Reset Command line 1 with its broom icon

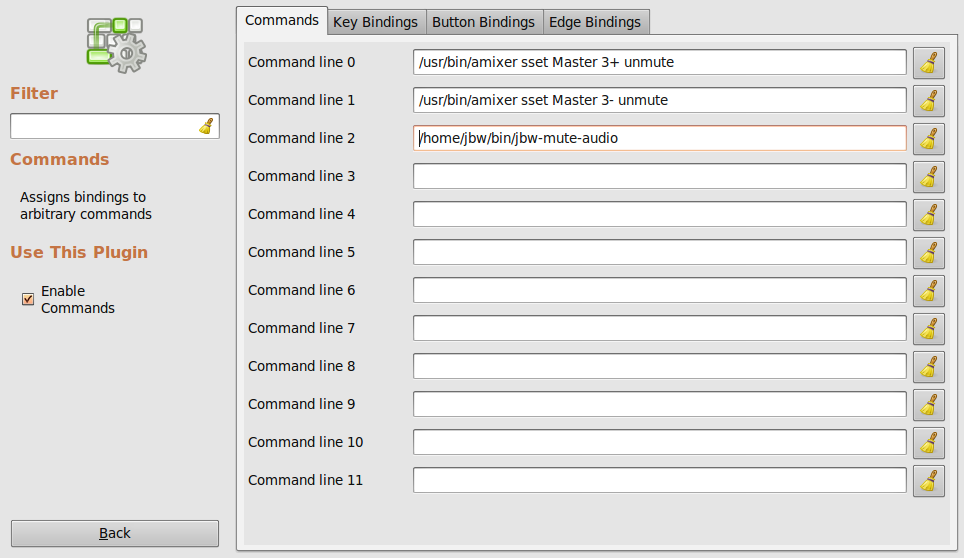[x=929, y=100]
